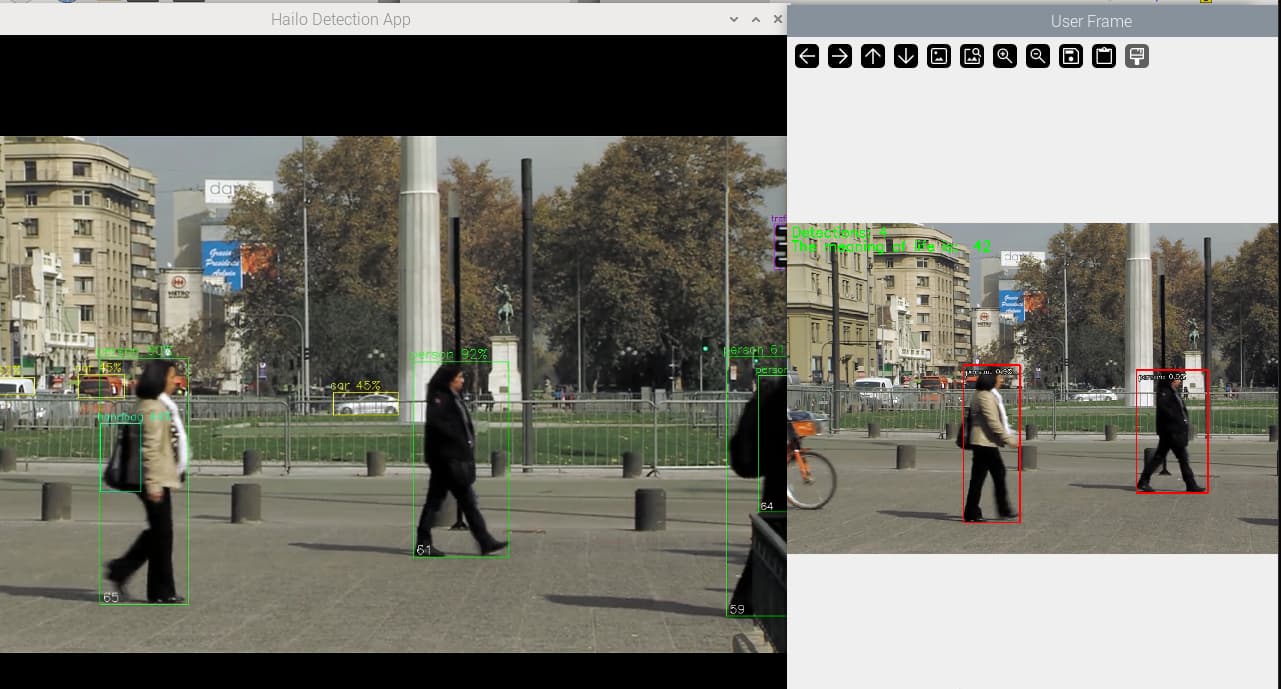
Task: Close the Hailo Detection App window
Action: (775, 20)
